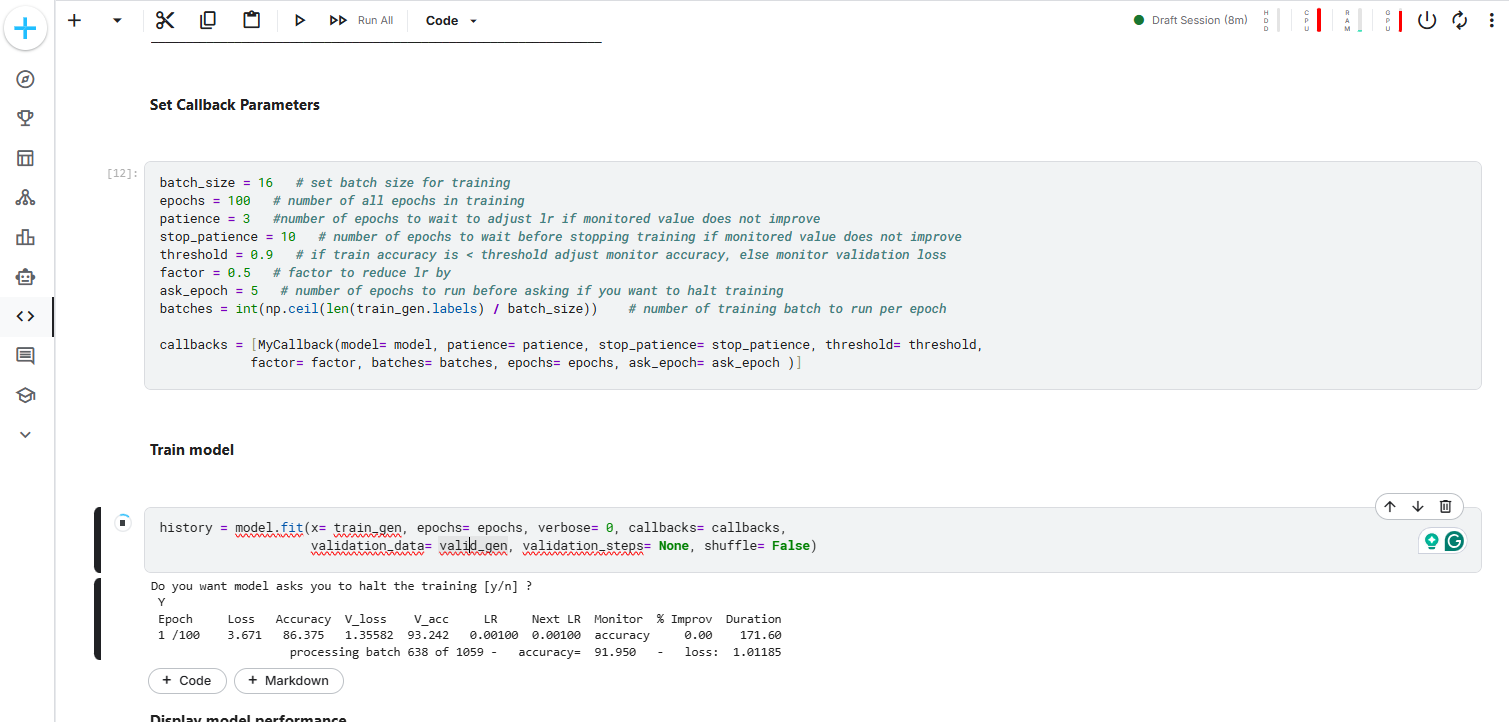Open the Learn section via graduation cap icon

[25, 394]
